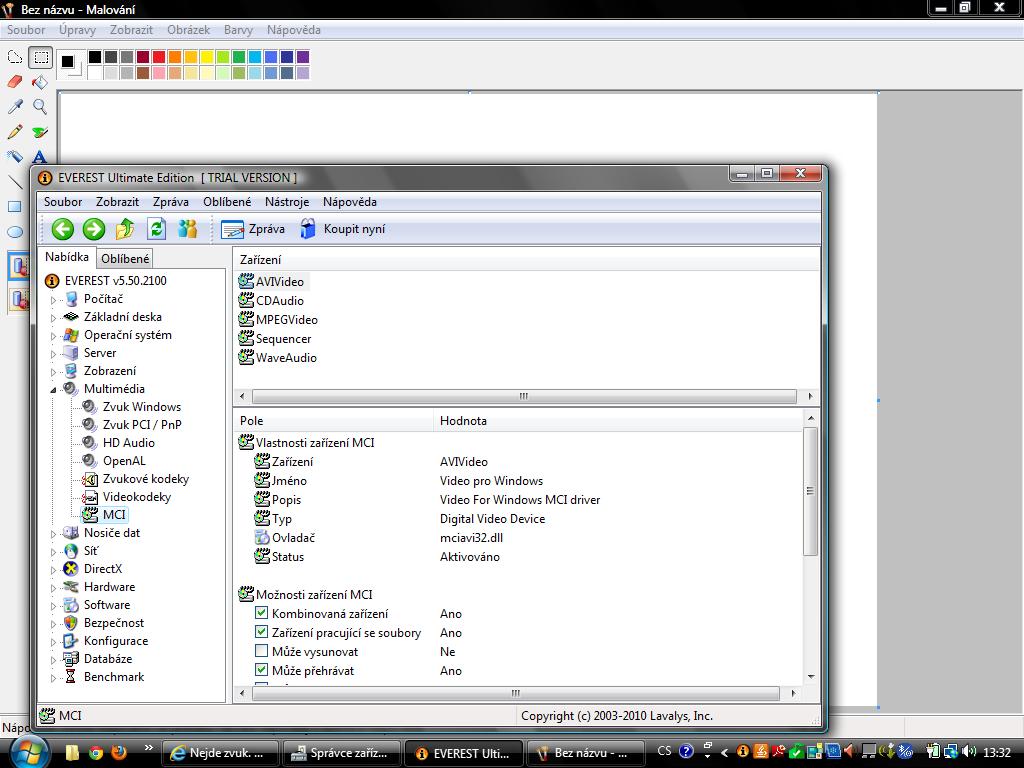Pick the yellow color swatch in Paint palette

[206, 57]
